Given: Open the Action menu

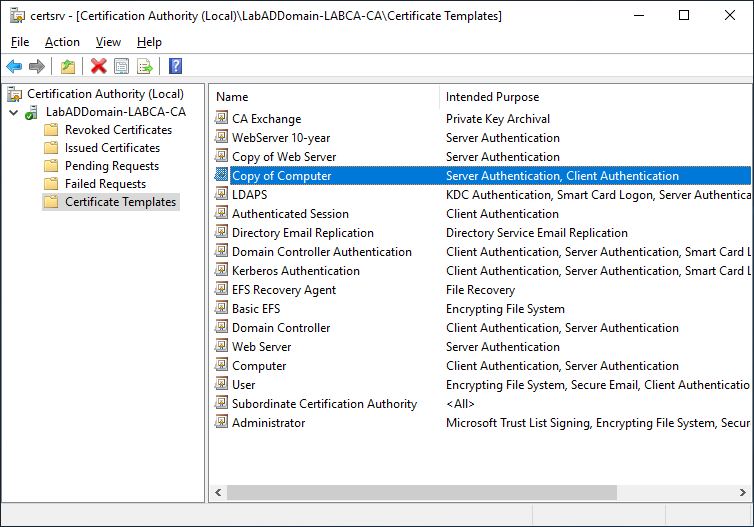Looking at the screenshot, I should click(62, 42).
